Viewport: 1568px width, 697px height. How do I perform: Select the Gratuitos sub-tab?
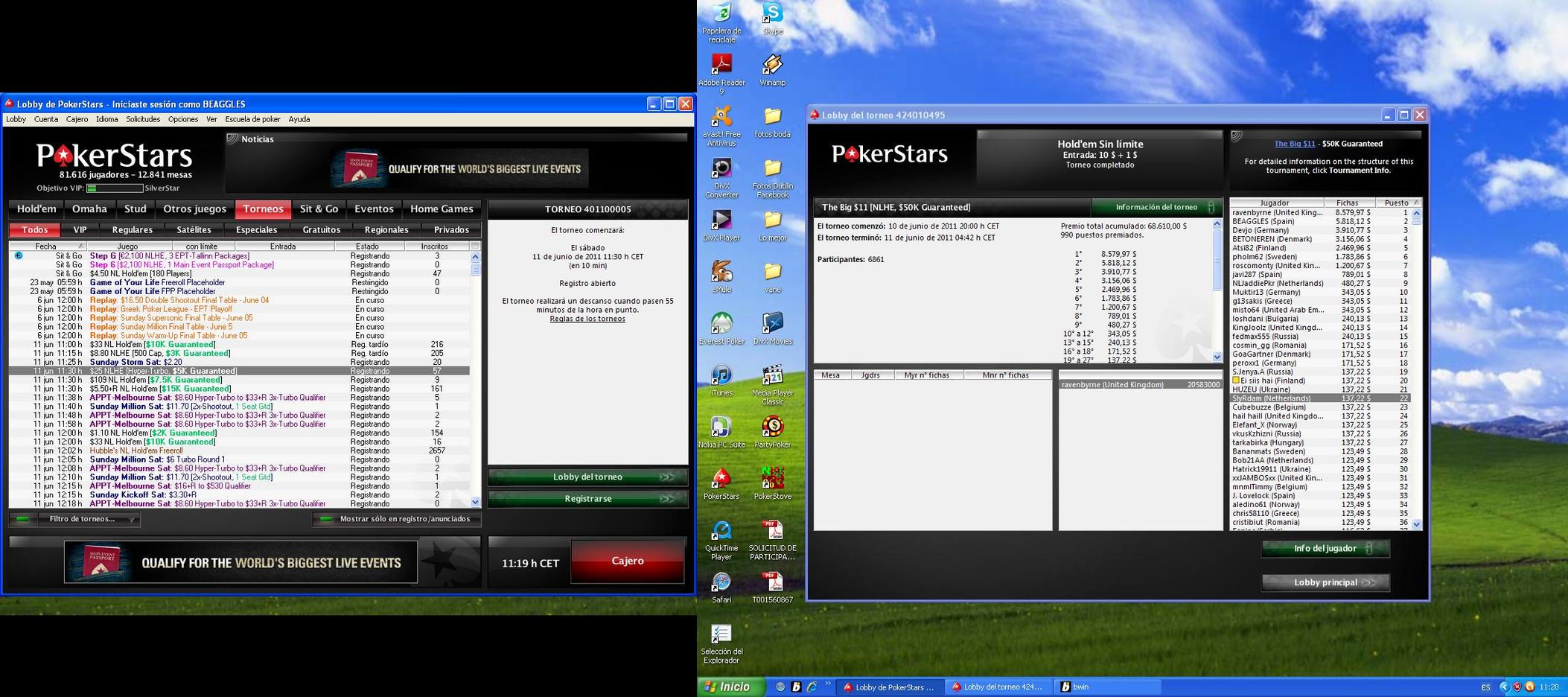pyautogui.click(x=321, y=230)
